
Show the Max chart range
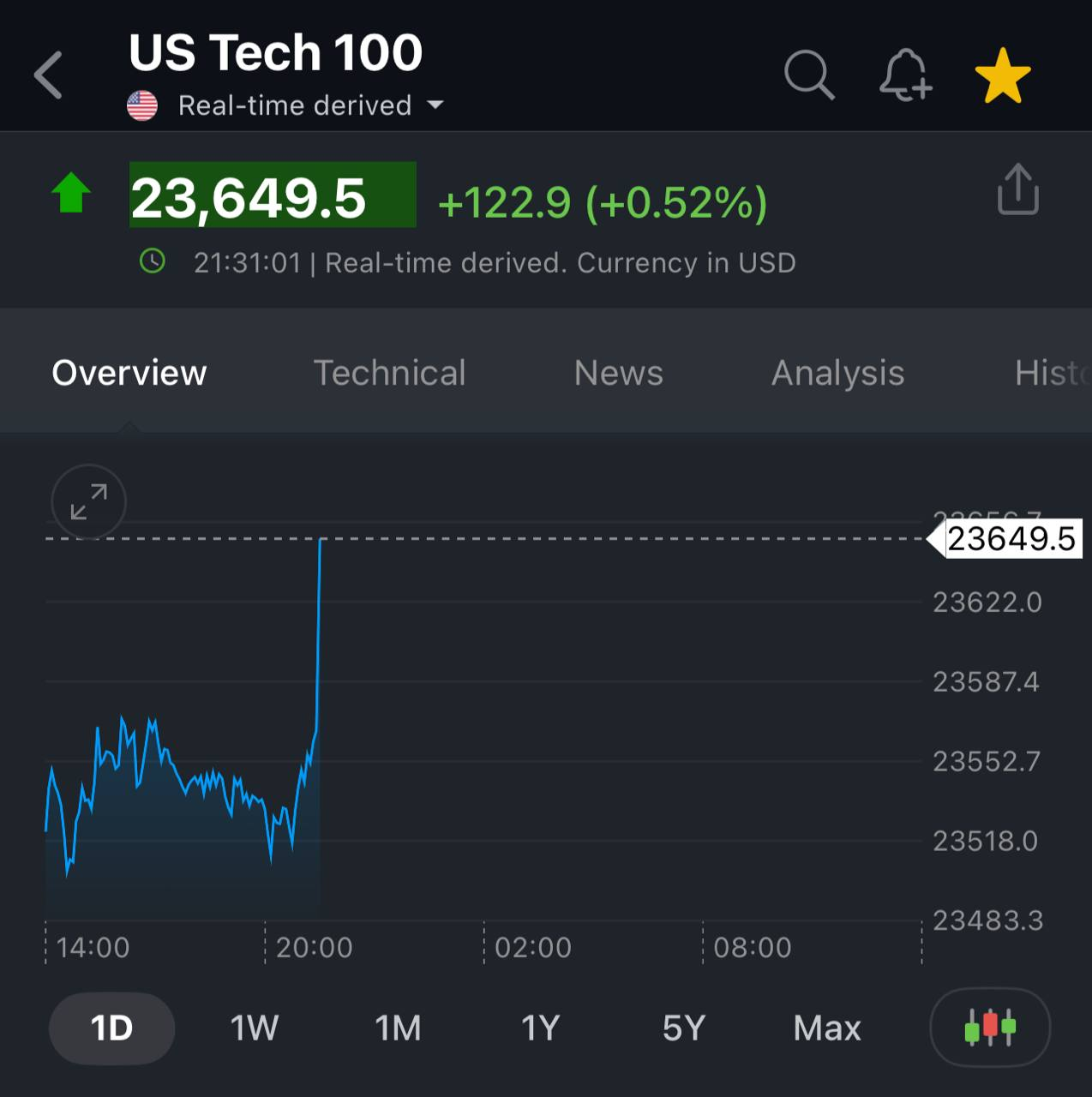[826, 1028]
